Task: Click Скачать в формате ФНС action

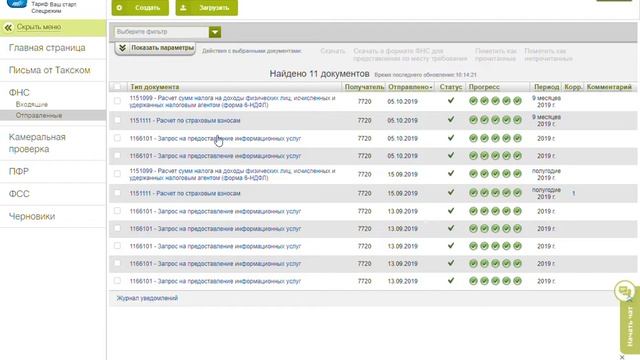Action: coord(410,55)
